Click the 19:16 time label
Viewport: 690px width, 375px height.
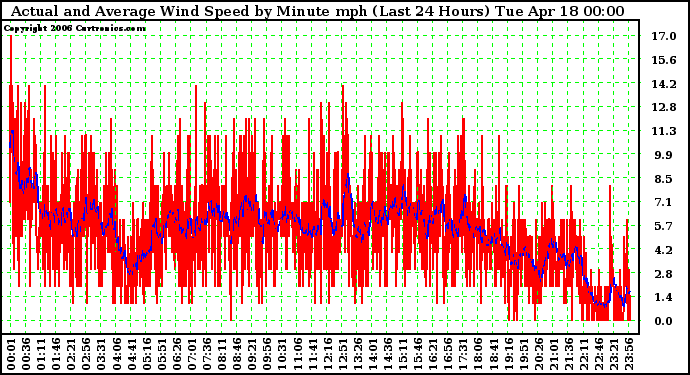[509, 354]
